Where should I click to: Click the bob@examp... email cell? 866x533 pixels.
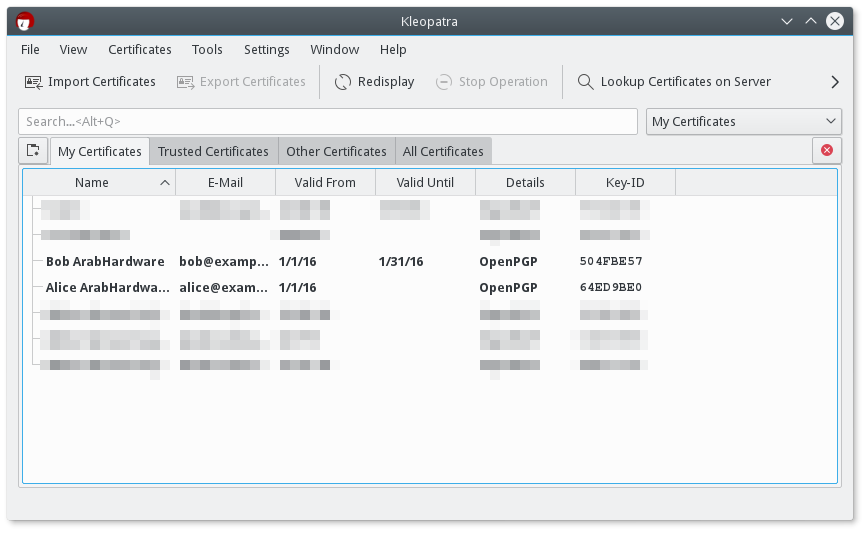224,262
